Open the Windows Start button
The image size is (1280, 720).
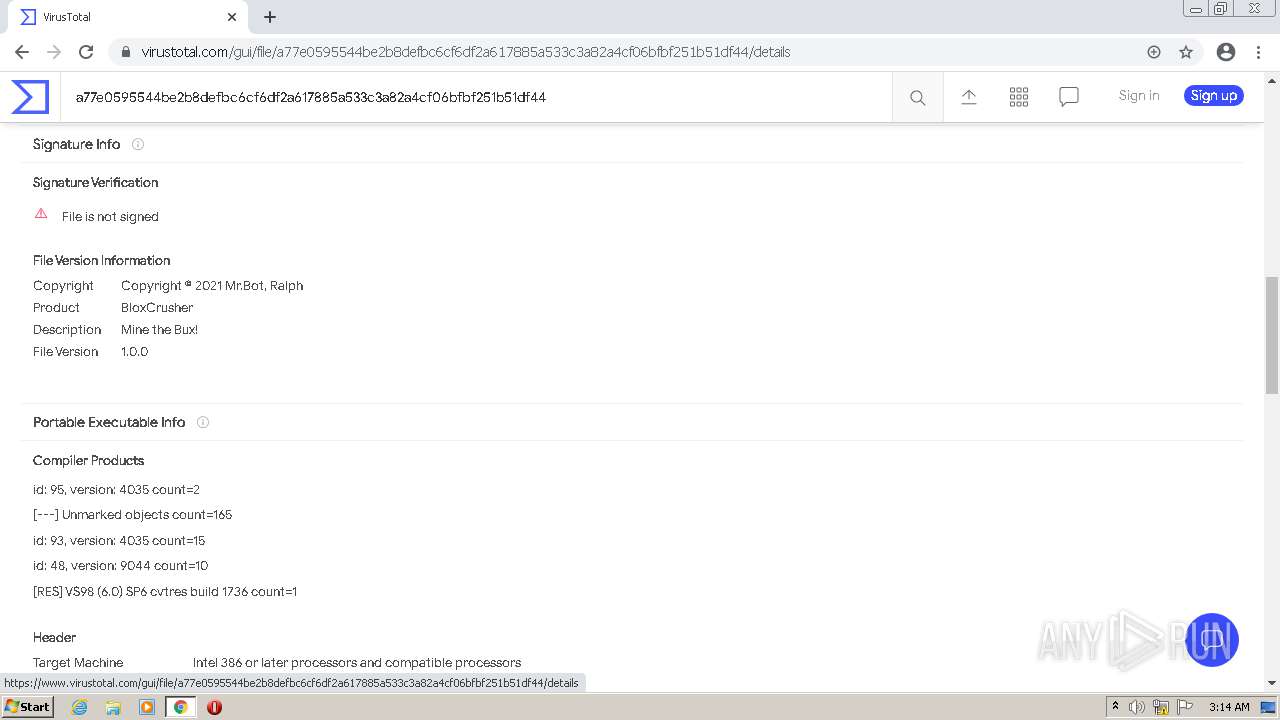27,706
